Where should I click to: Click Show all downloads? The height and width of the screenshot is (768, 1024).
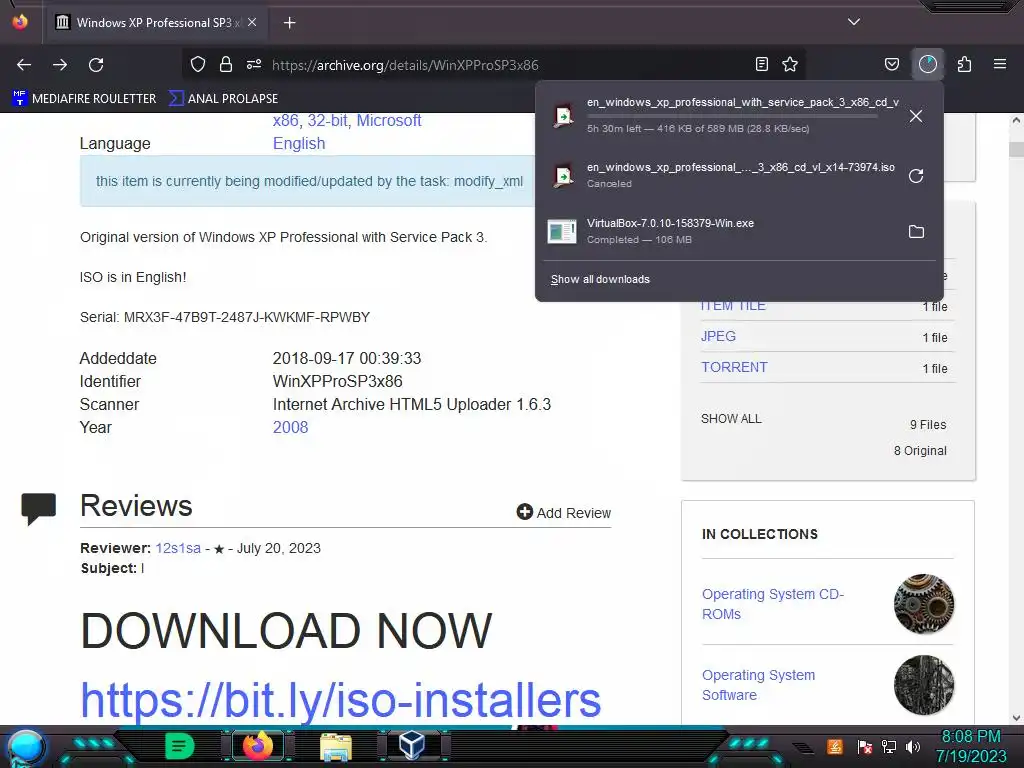tap(600, 280)
